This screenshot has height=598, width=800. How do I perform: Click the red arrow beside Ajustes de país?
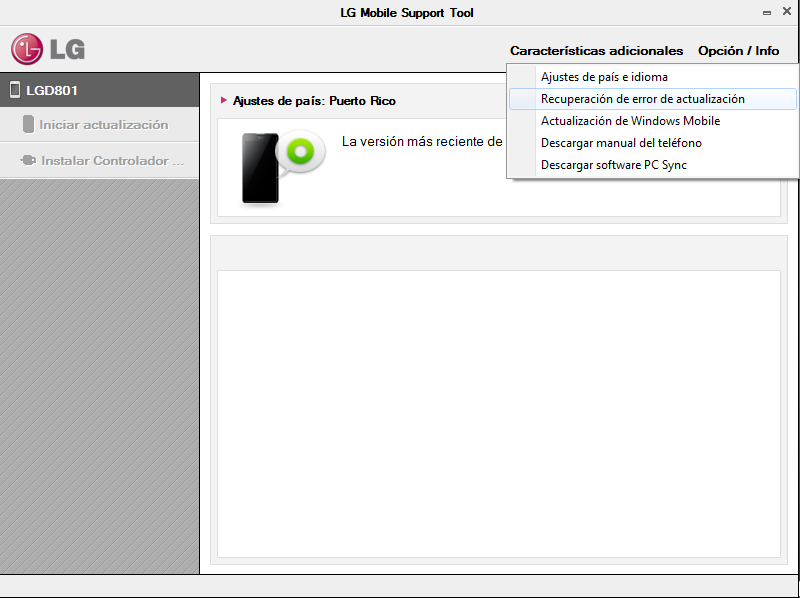click(x=223, y=100)
